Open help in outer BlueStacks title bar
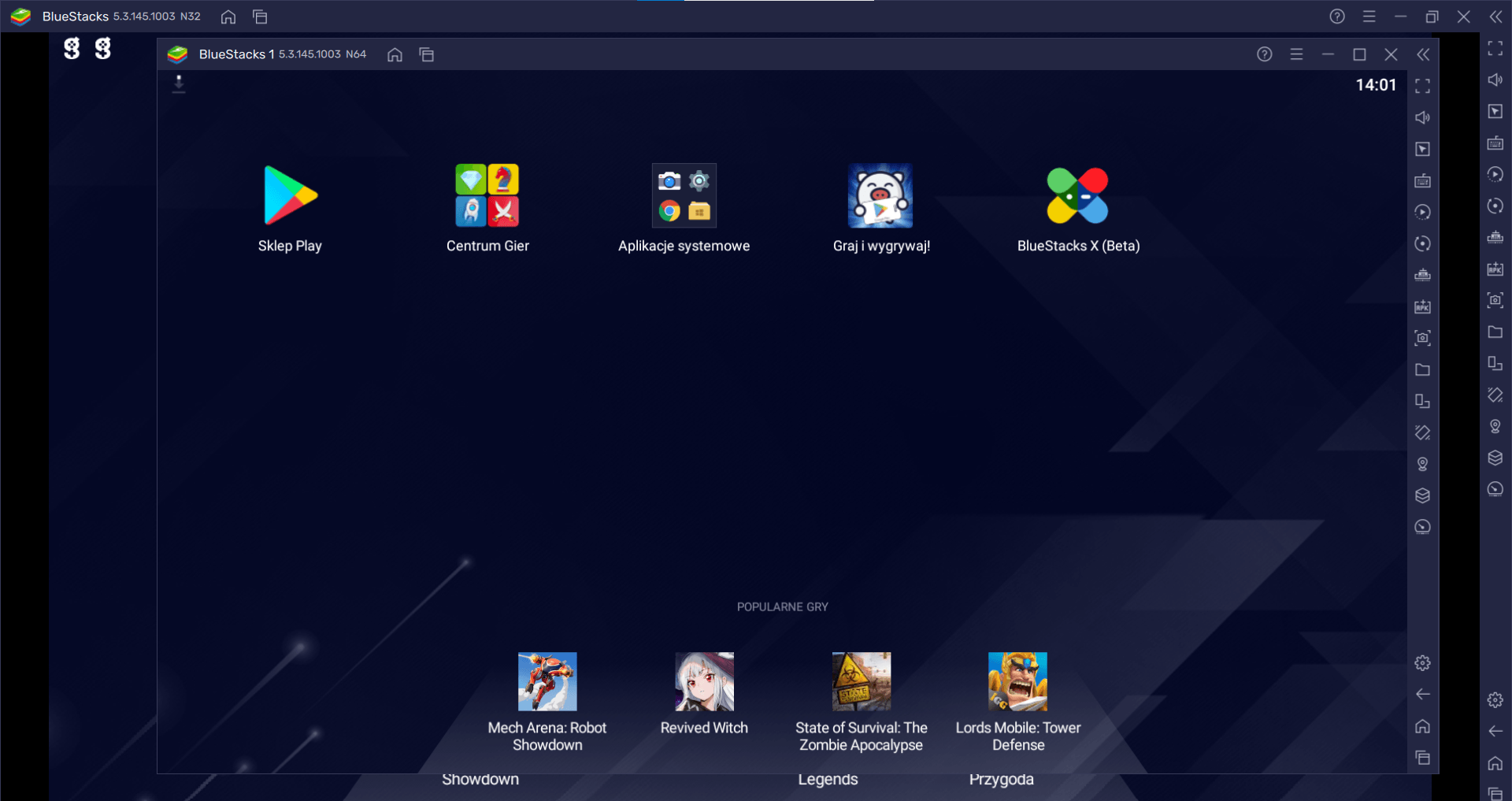 1337,17
